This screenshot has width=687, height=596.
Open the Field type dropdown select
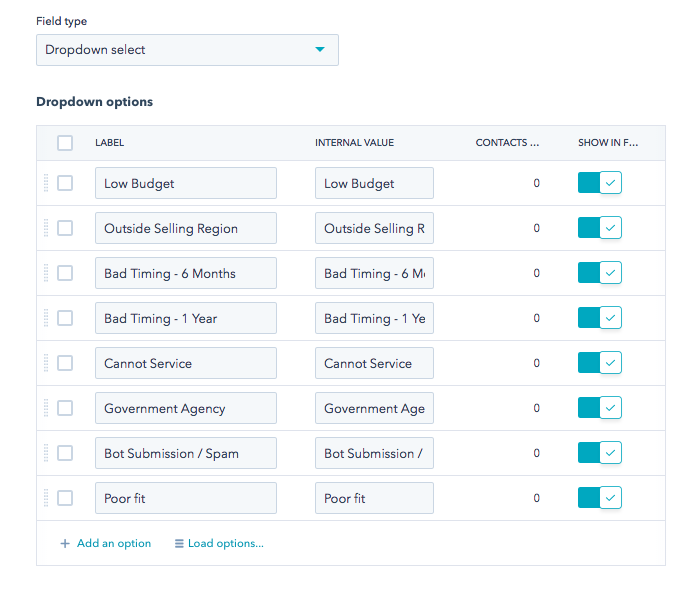(x=187, y=50)
